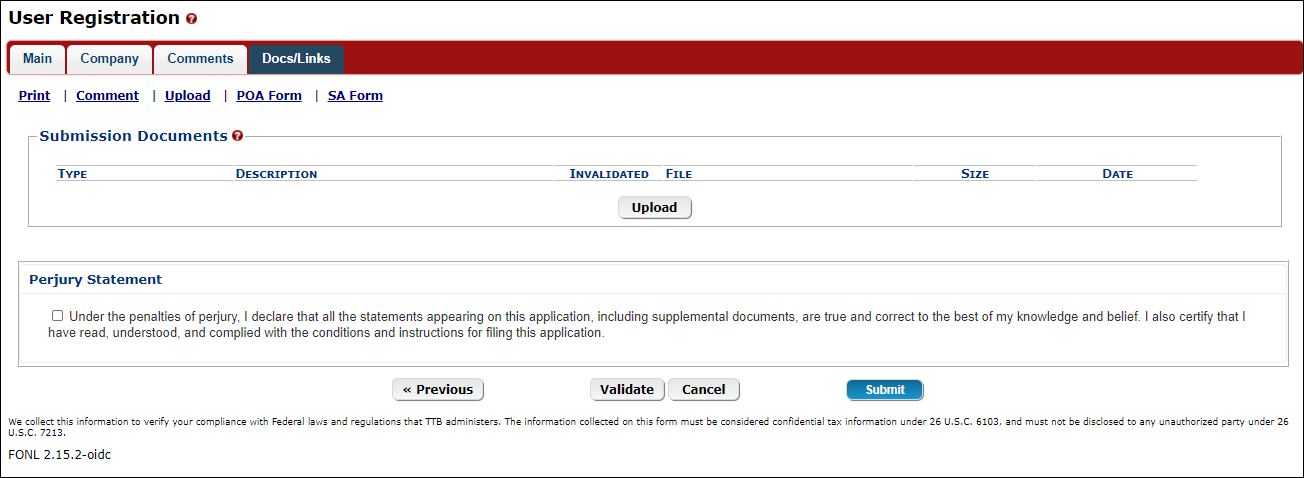This screenshot has height=478, width=1304.
Task: Open the SA Form link
Action: [355, 96]
